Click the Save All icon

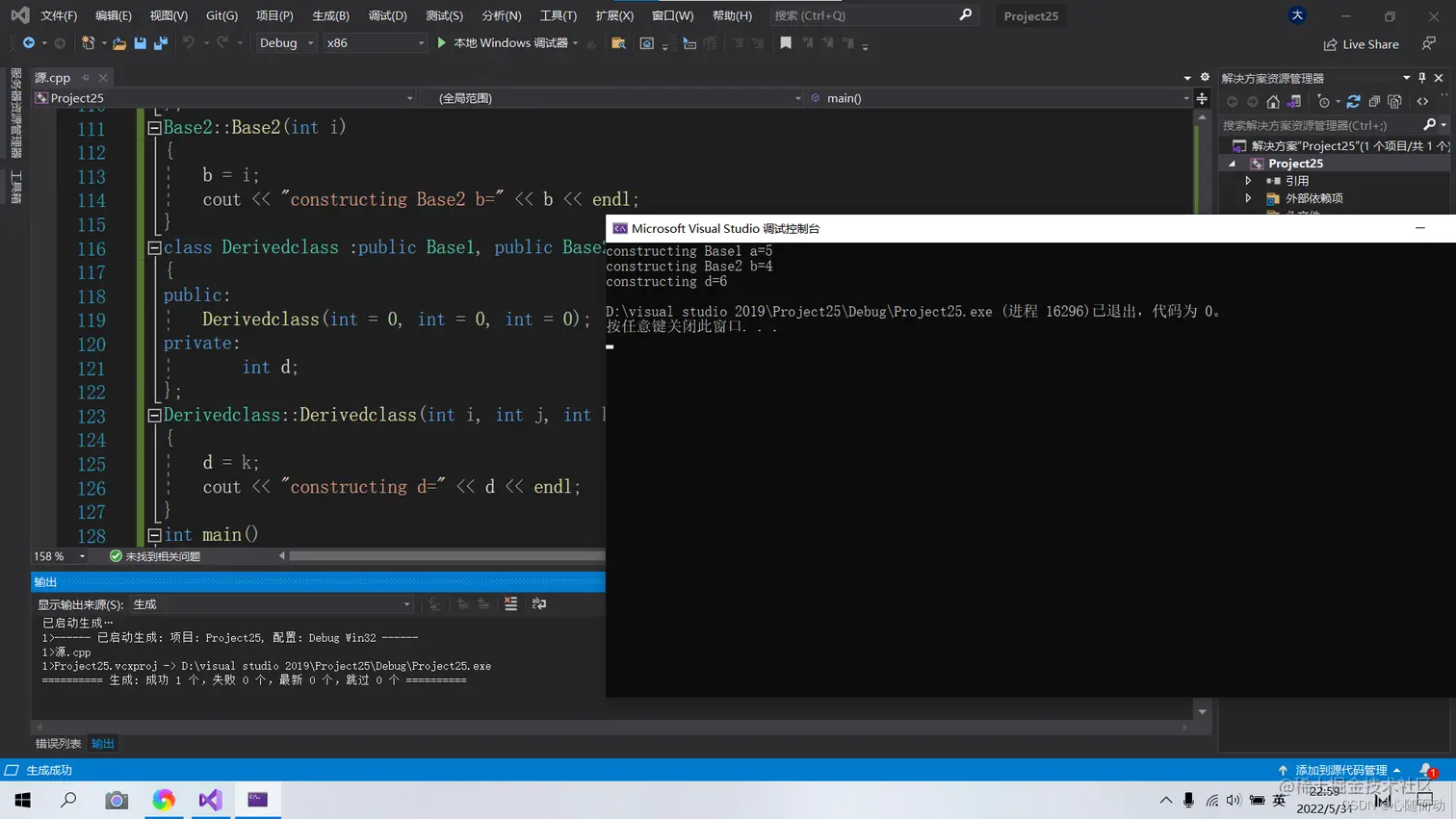161,43
